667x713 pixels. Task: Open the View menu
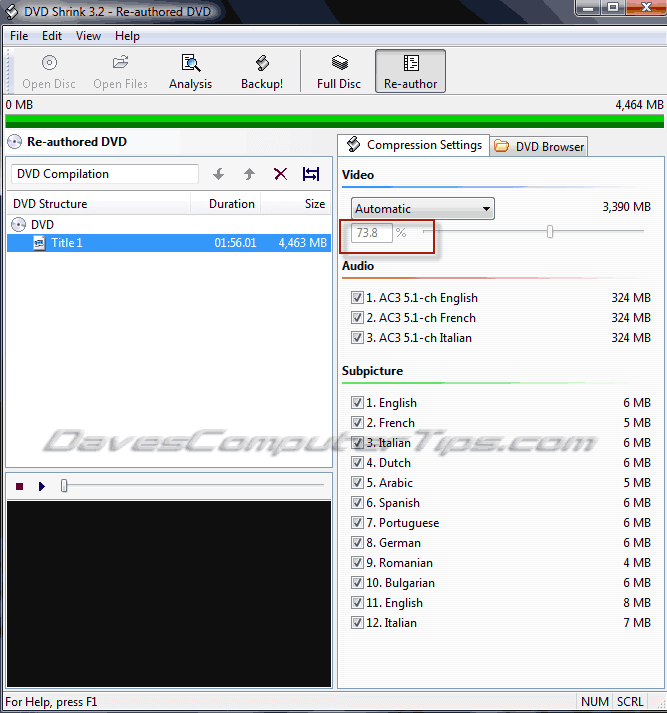pos(88,36)
